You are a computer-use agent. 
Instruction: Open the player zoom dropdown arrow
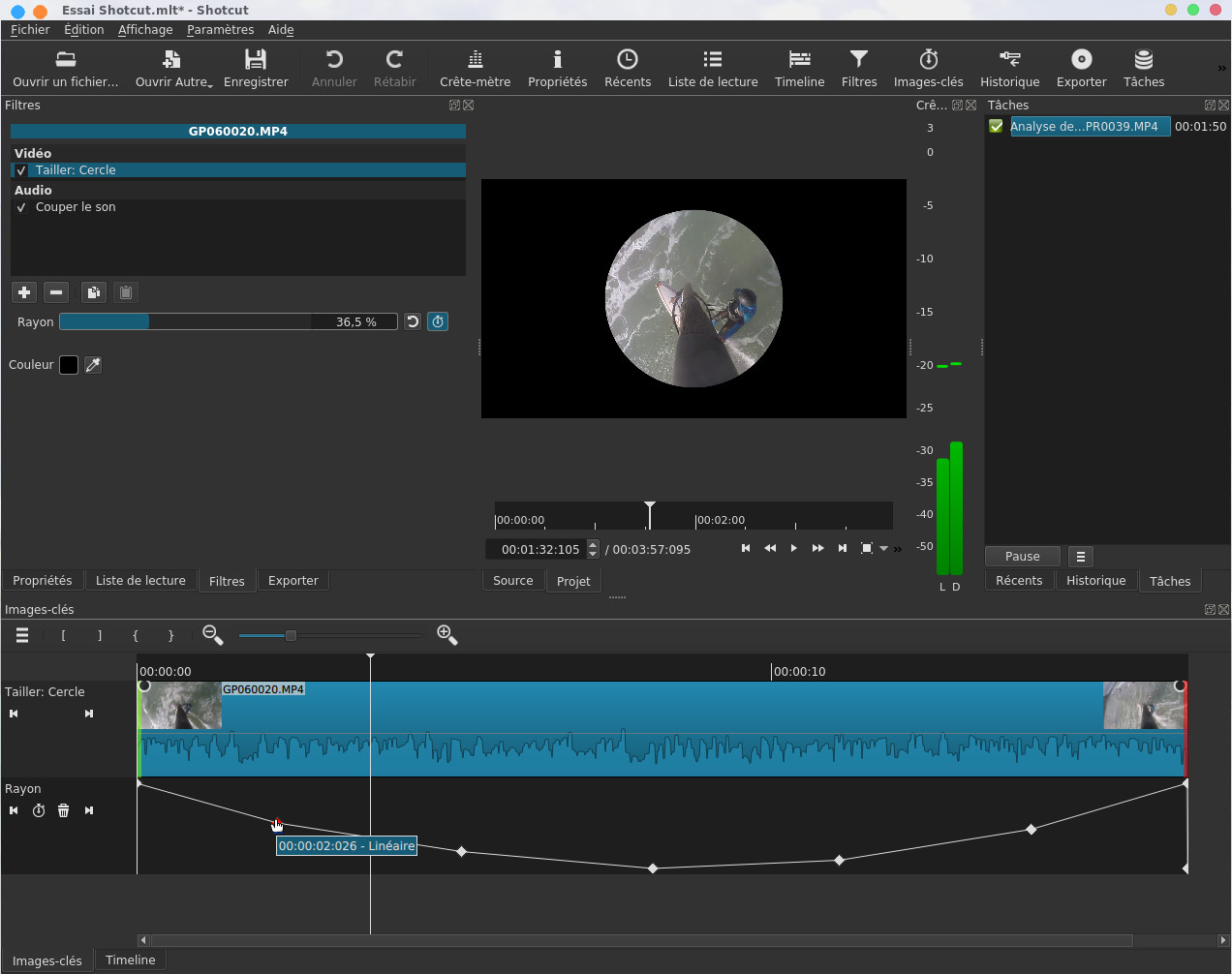point(883,549)
